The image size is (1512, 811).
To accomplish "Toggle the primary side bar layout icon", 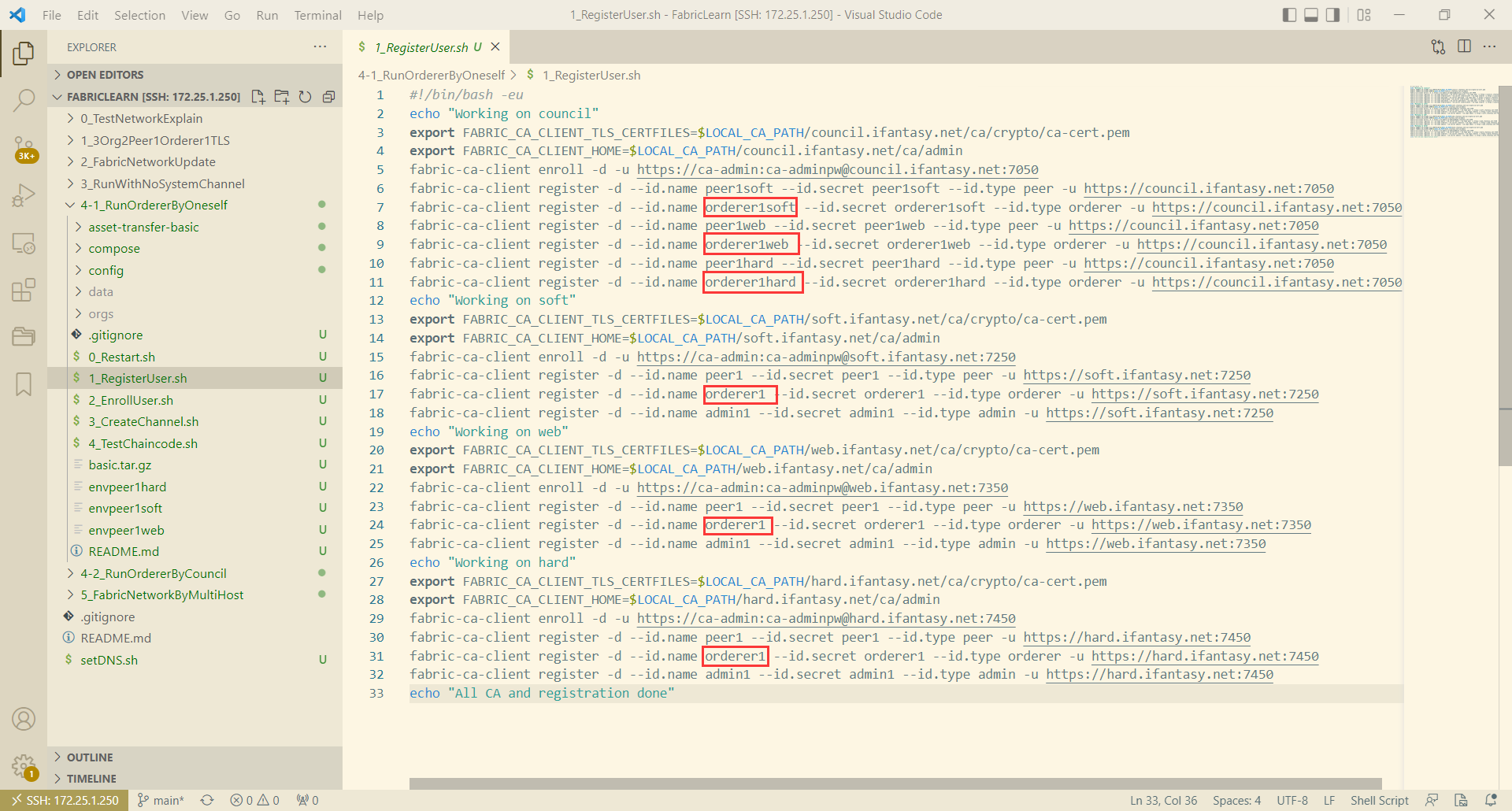I will 1289,14.
